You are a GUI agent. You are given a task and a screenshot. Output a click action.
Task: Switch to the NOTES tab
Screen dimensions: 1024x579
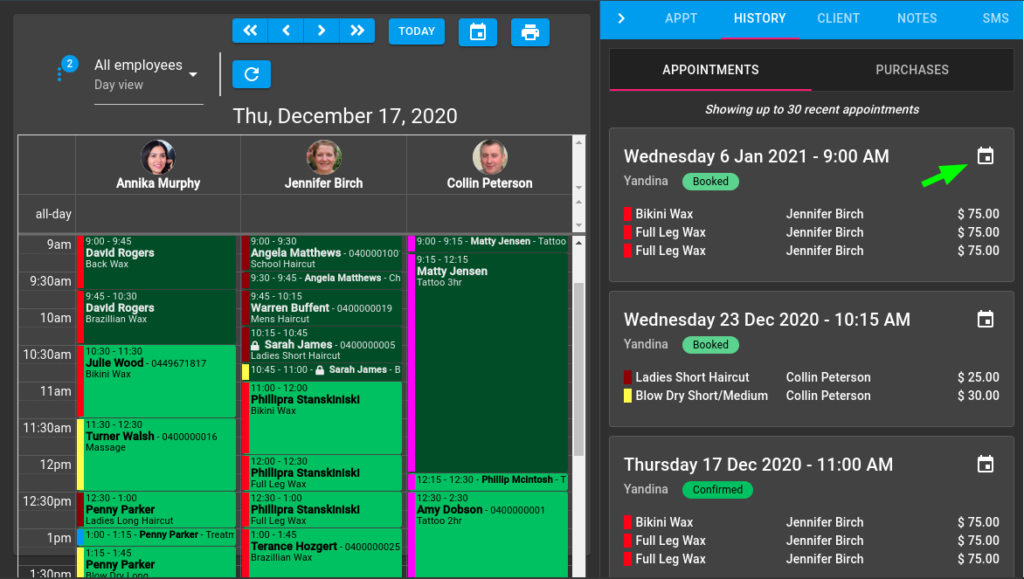point(917,18)
